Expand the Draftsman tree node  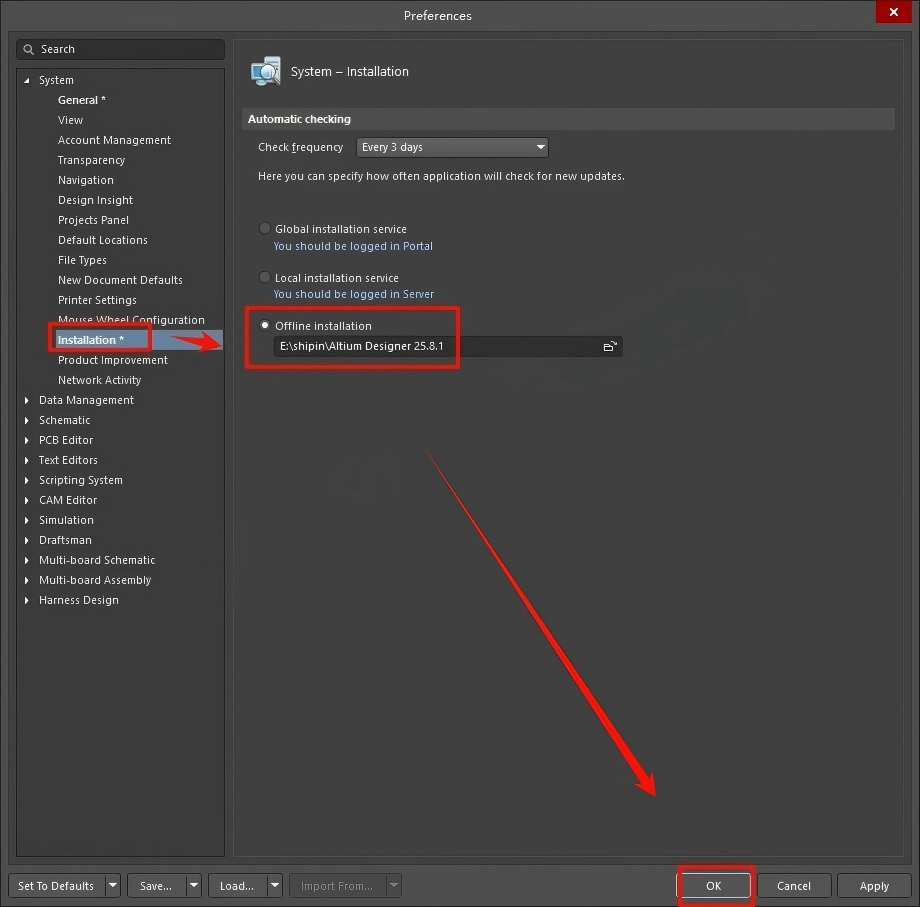[26, 540]
